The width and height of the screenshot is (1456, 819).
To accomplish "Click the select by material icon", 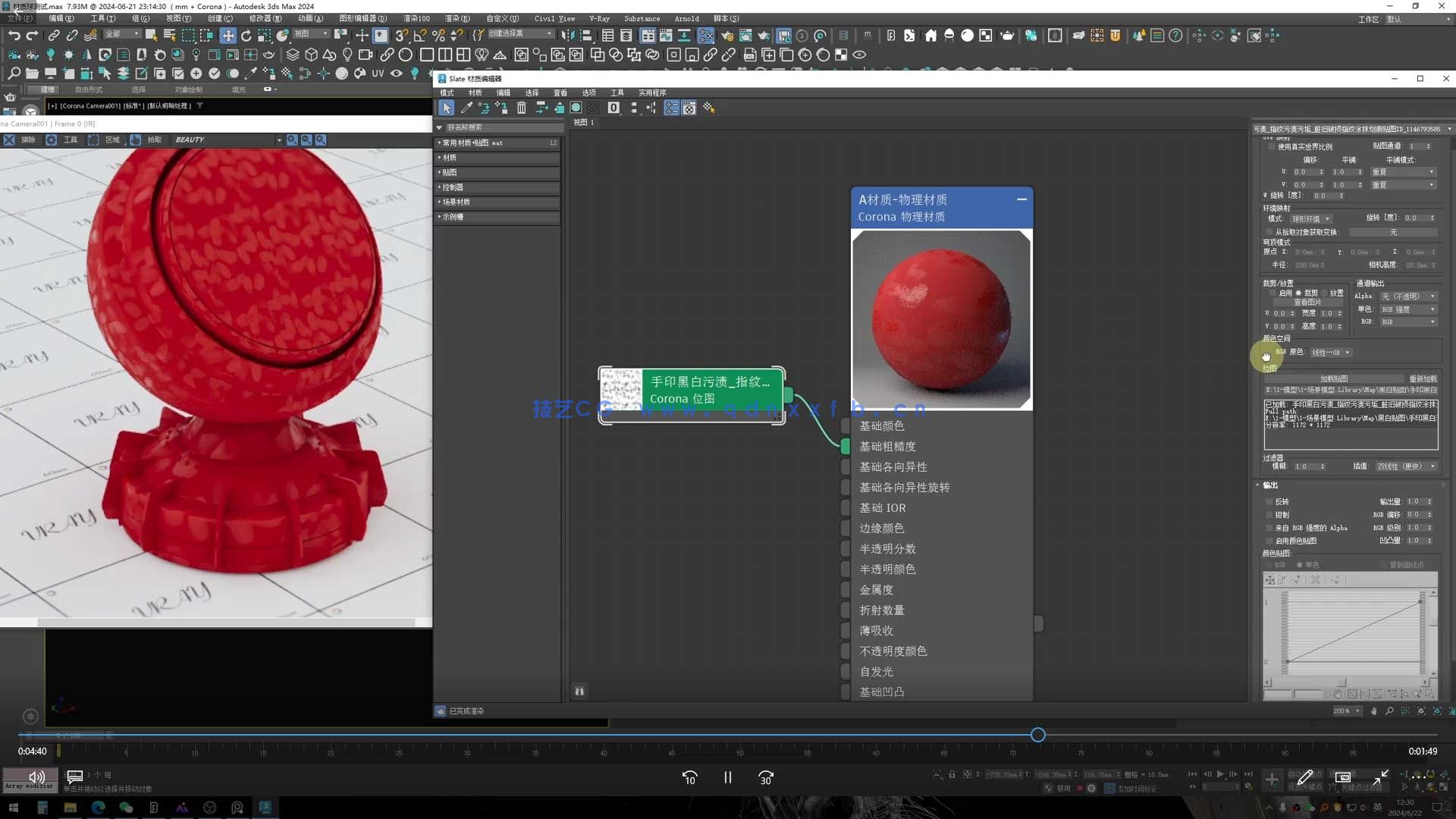I will coord(708,108).
